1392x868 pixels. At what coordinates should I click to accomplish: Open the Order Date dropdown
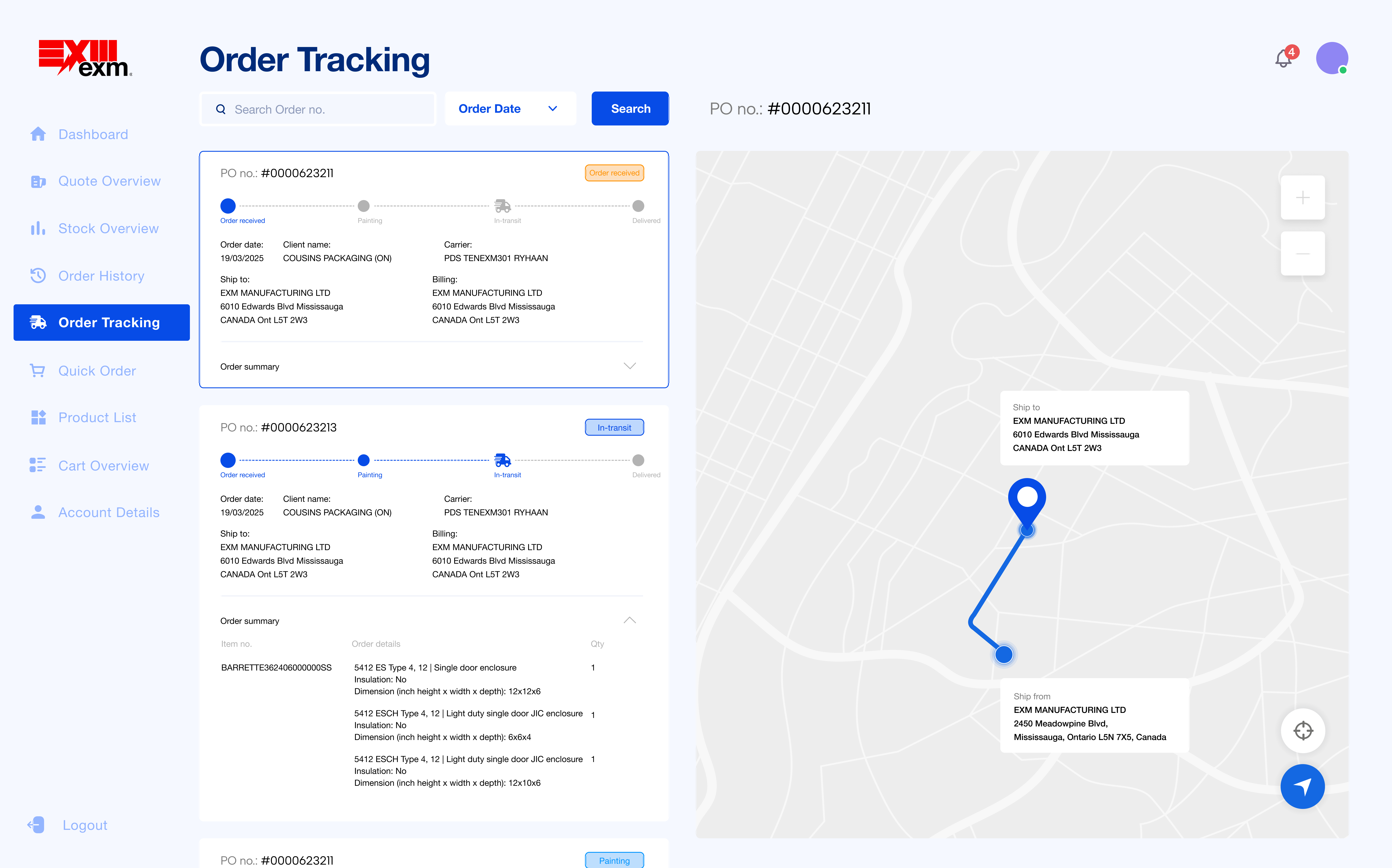510,108
